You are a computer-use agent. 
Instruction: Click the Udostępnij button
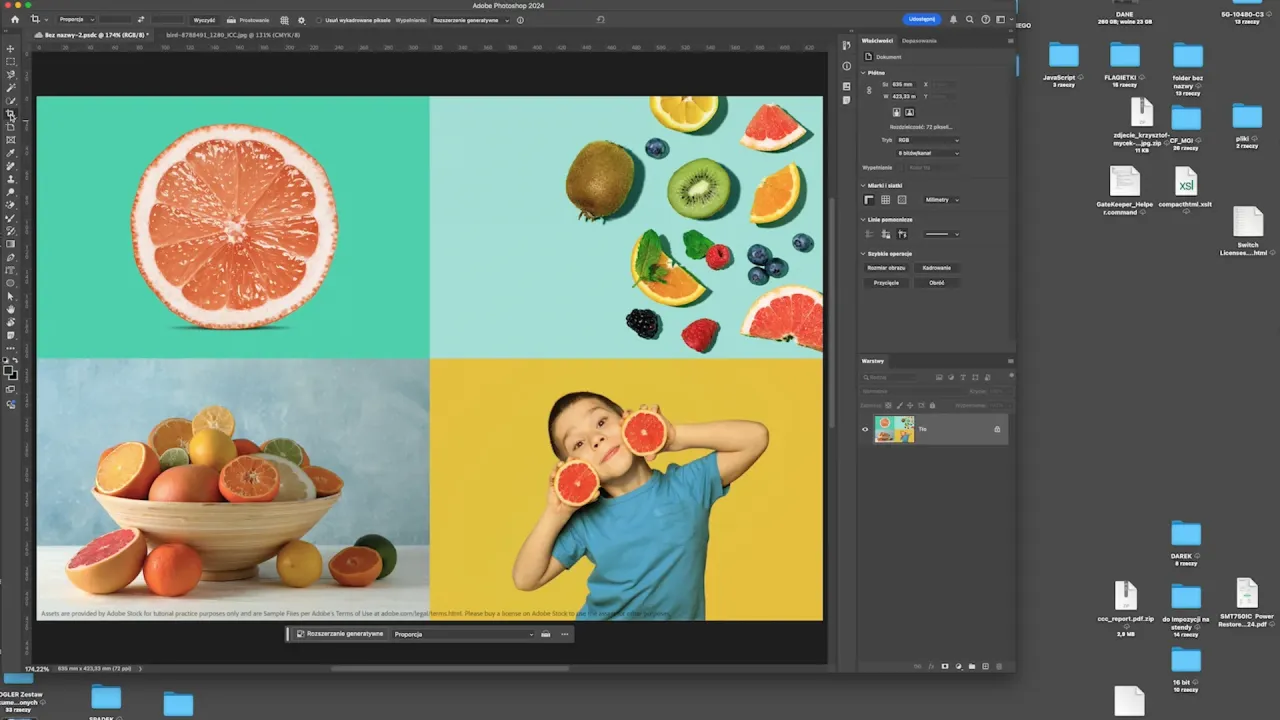(921, 19)
